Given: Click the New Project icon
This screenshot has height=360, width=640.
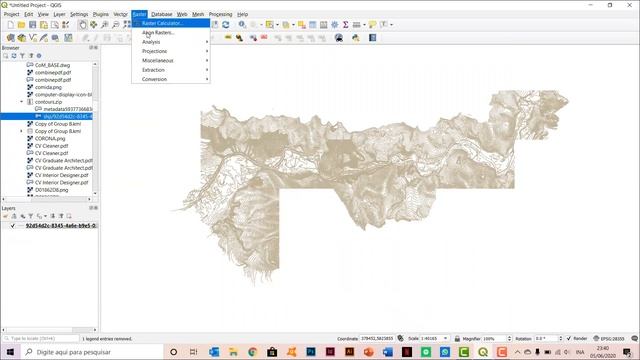Looking at the screenshot, I should 11,25.
